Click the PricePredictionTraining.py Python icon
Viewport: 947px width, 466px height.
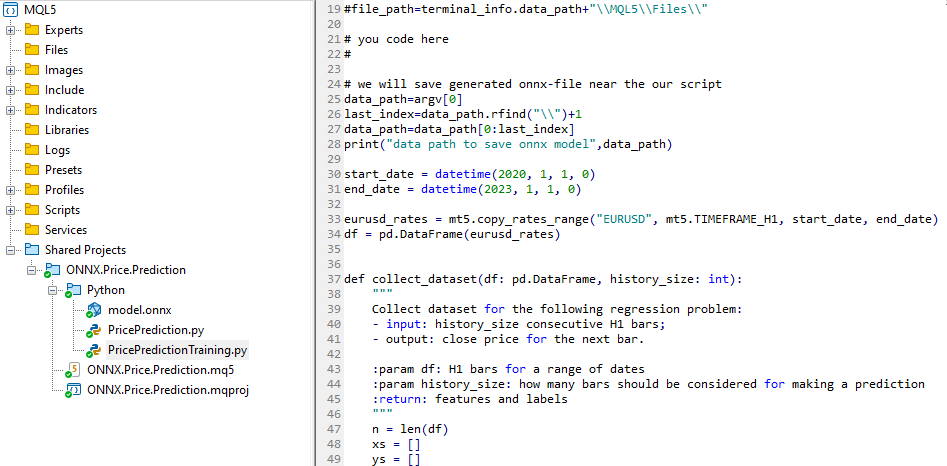(x=95, y=350)
